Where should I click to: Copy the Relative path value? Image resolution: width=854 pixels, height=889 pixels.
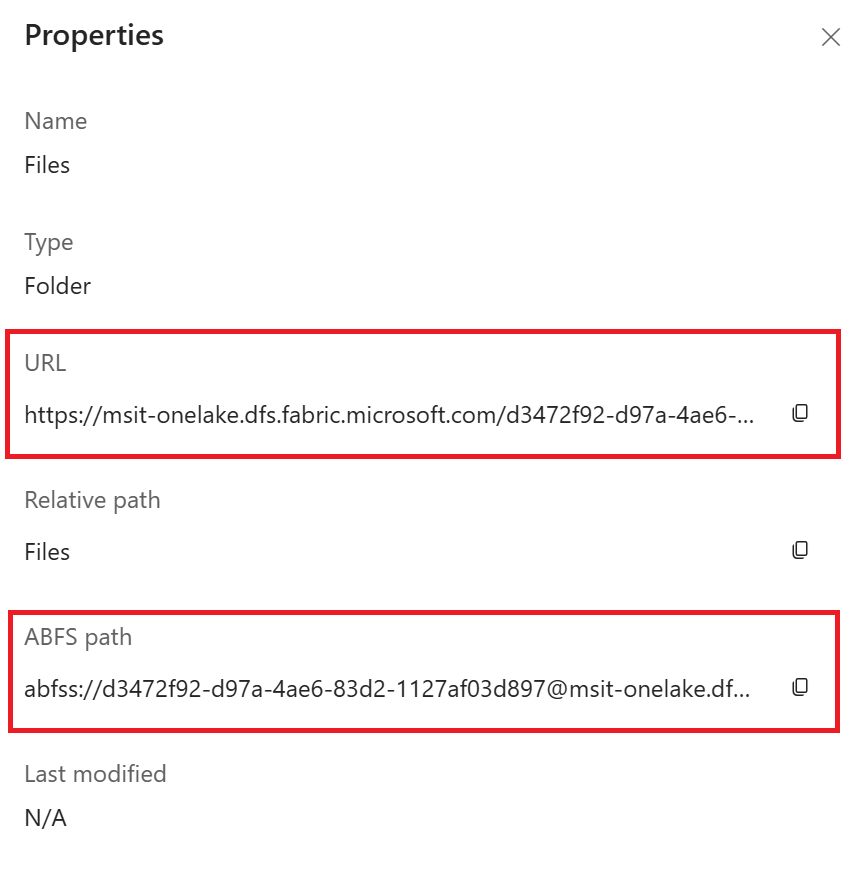[800, 550]
